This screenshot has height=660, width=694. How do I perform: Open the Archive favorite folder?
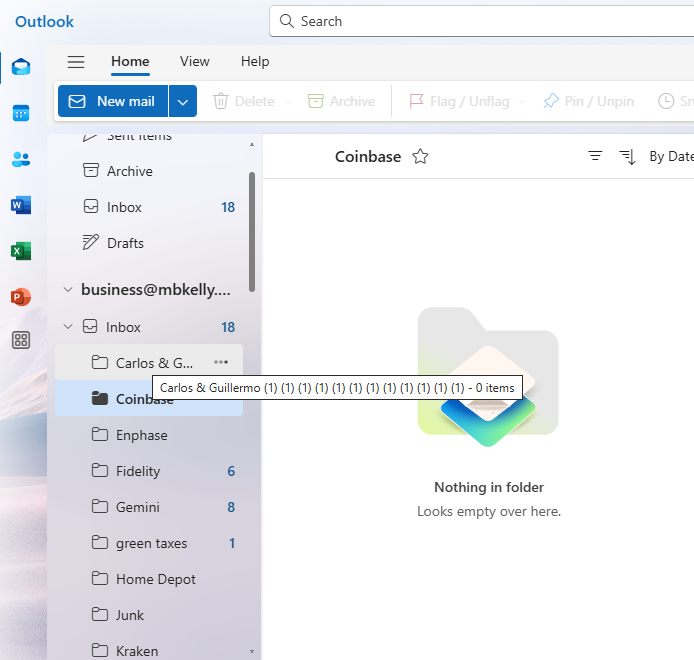click(x=149, y=171)
